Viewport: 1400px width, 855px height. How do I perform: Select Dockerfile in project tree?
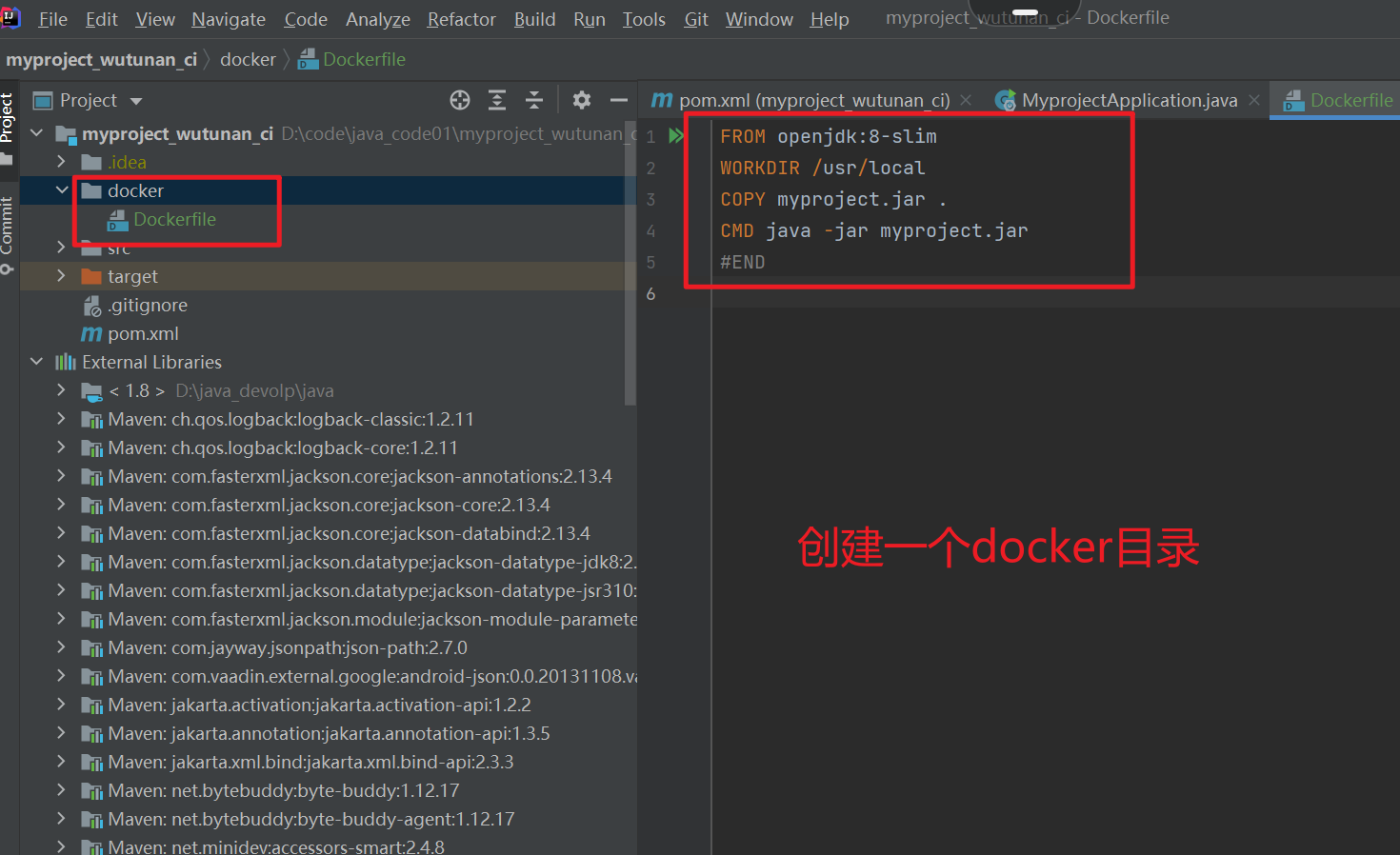pyautogui.click(x=174, y=220)
